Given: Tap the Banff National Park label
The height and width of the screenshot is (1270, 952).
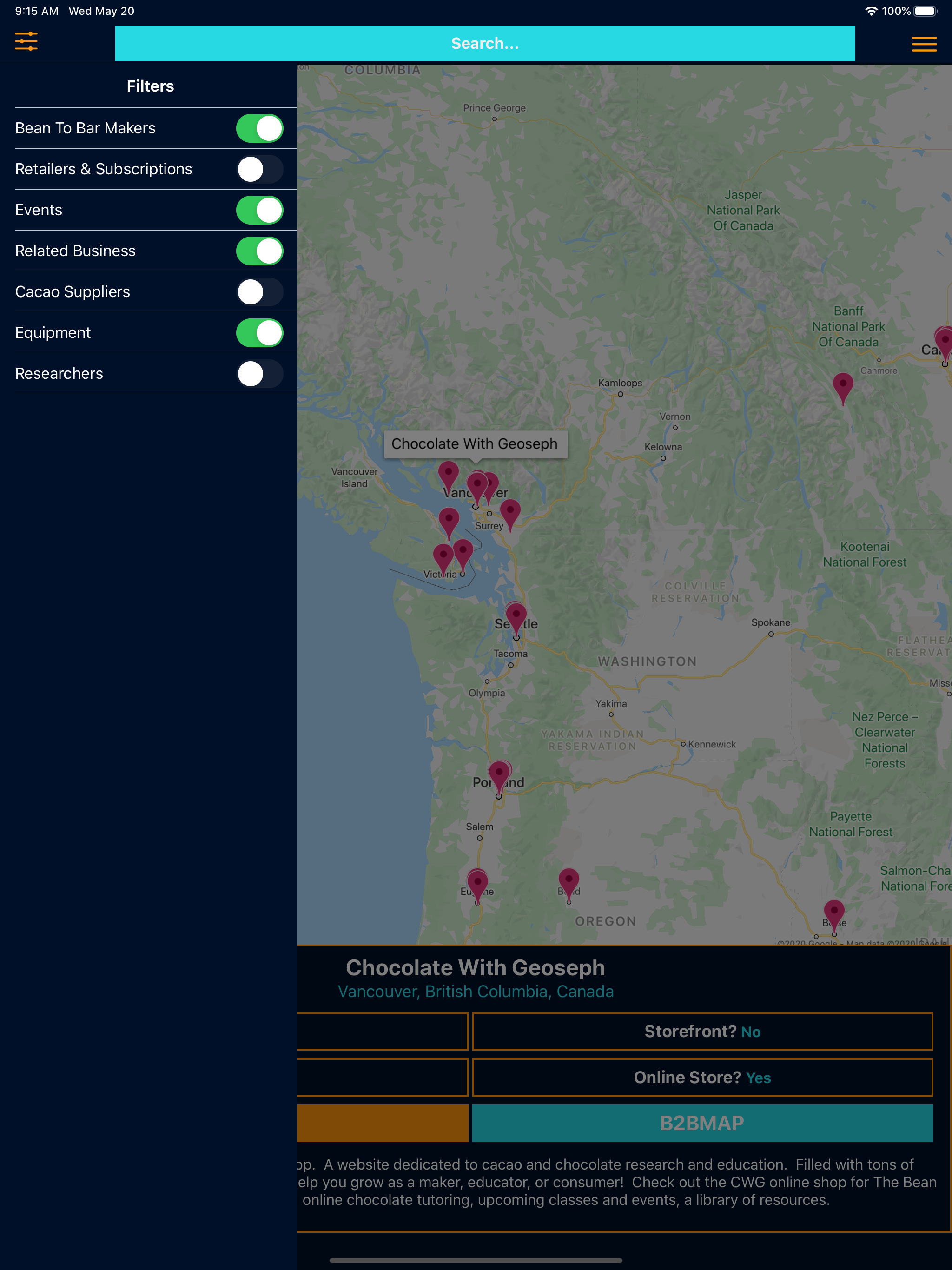Looking at the screenshot, I should coord(848,326).
